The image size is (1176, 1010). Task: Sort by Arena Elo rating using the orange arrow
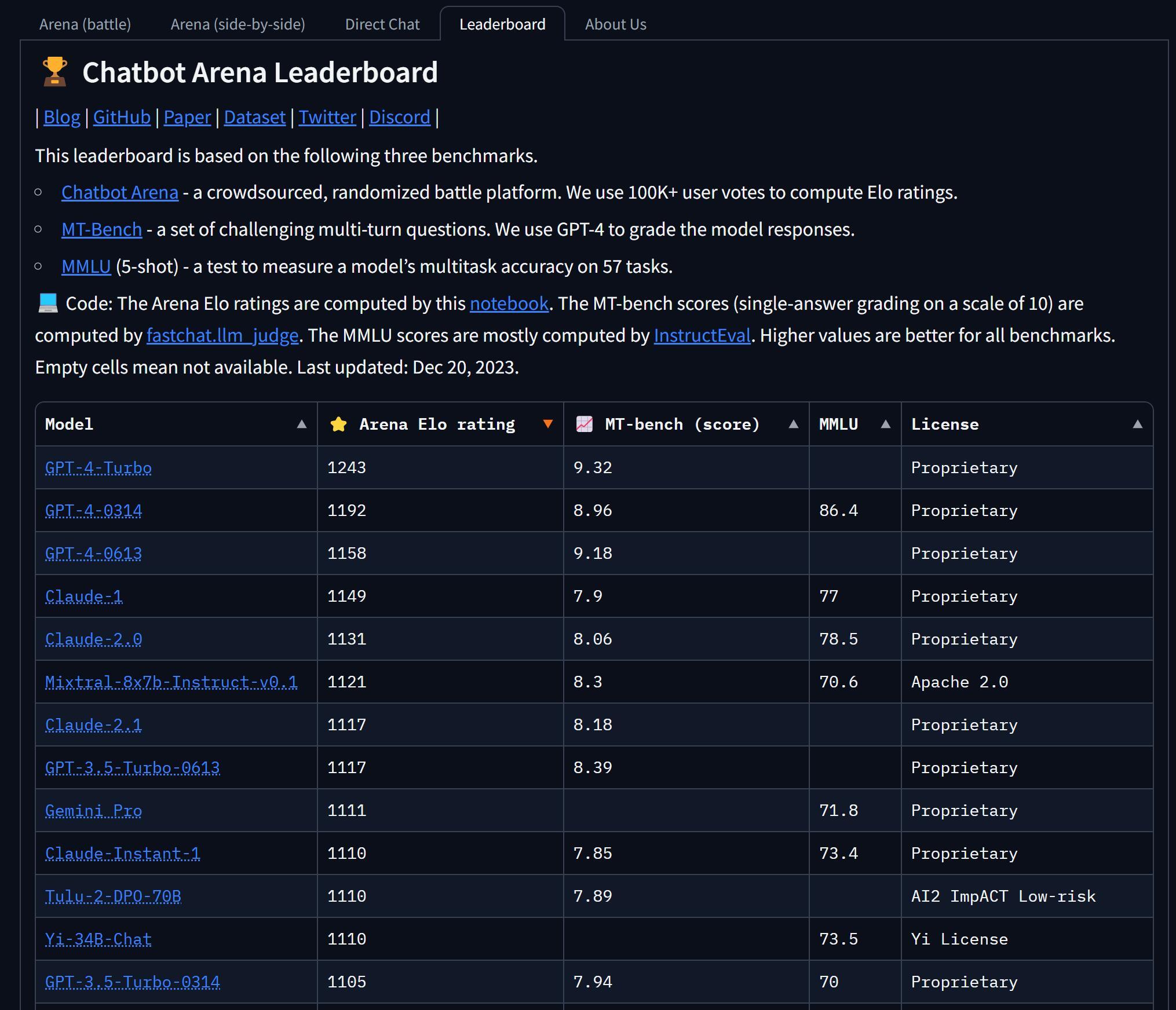point(547,425)
